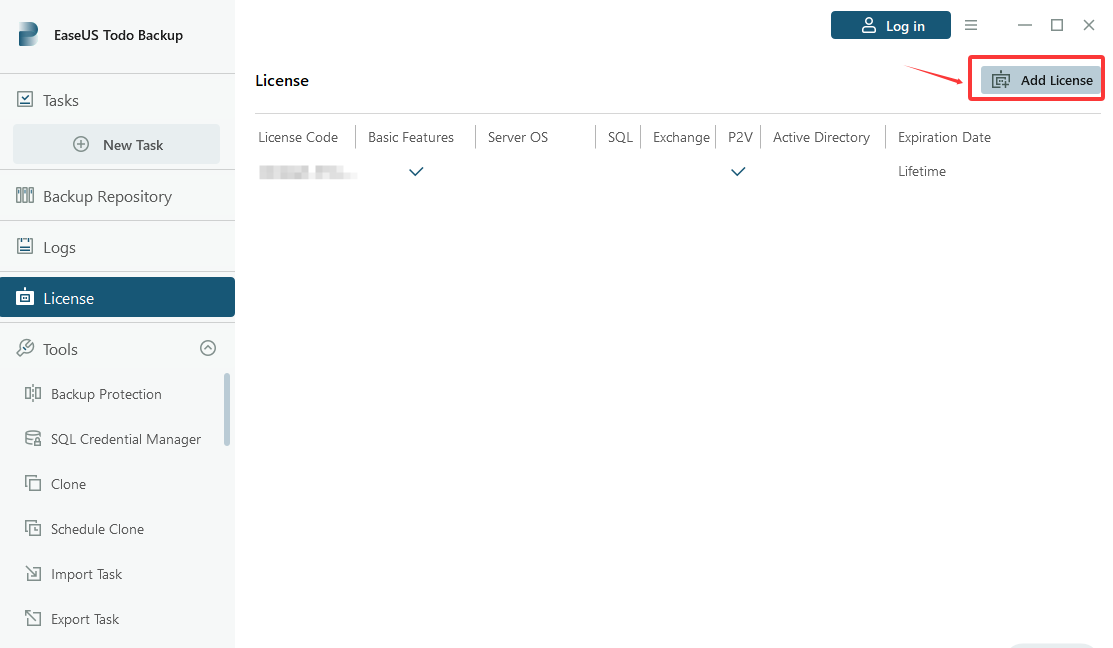
Task: Click the Tasks checklist icon
Action: pos(25,99)
